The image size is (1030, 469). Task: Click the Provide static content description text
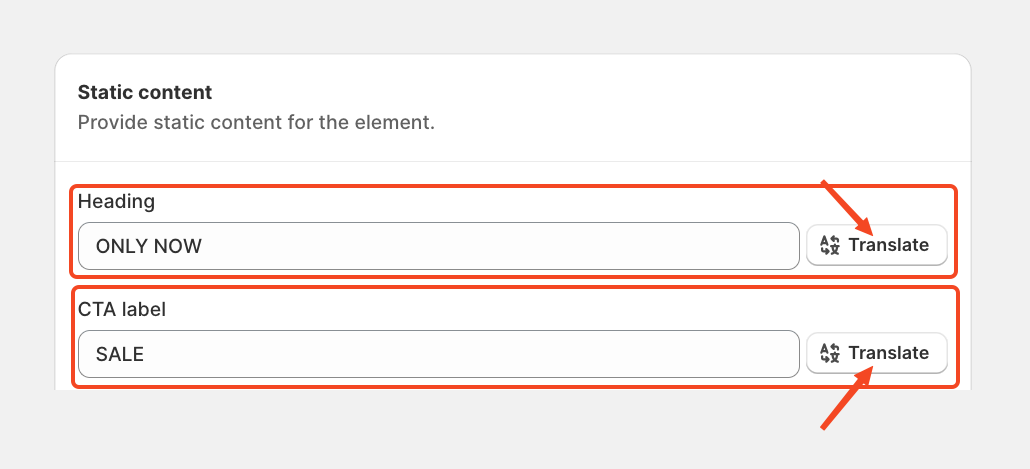click(256, 123)
